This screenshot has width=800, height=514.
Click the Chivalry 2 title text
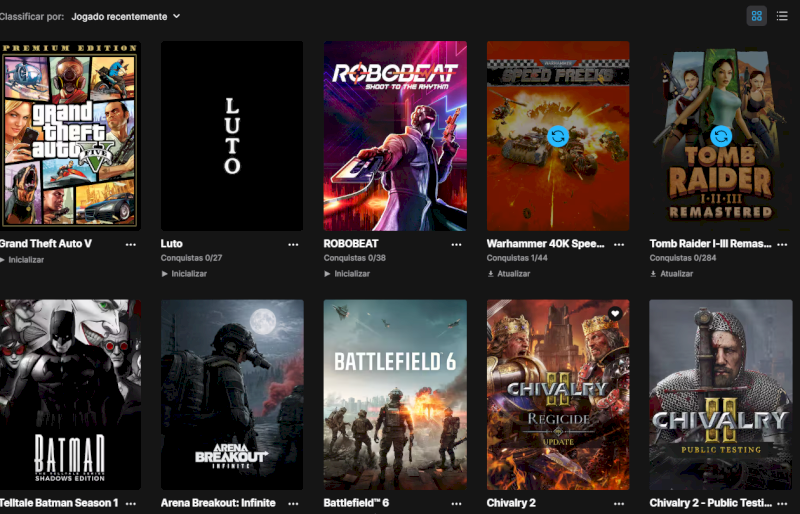pos(511,503)
